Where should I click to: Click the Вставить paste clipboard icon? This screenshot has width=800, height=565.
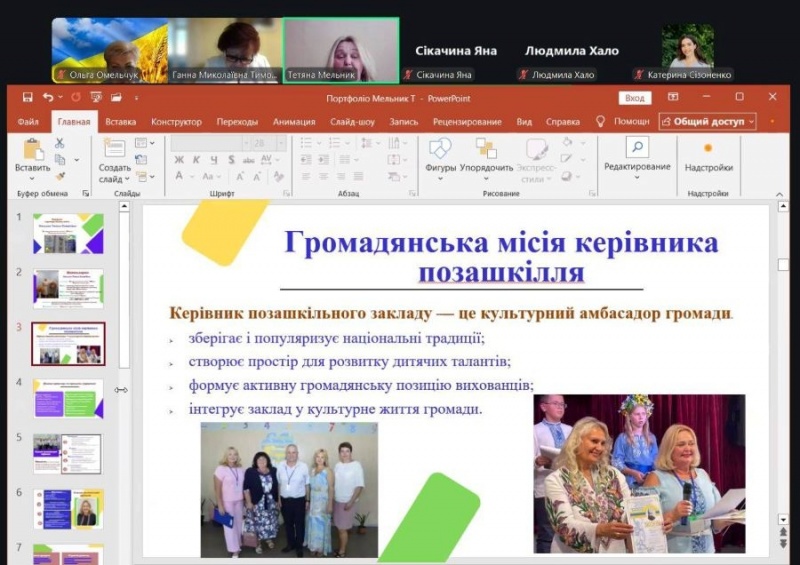(32, 150)
